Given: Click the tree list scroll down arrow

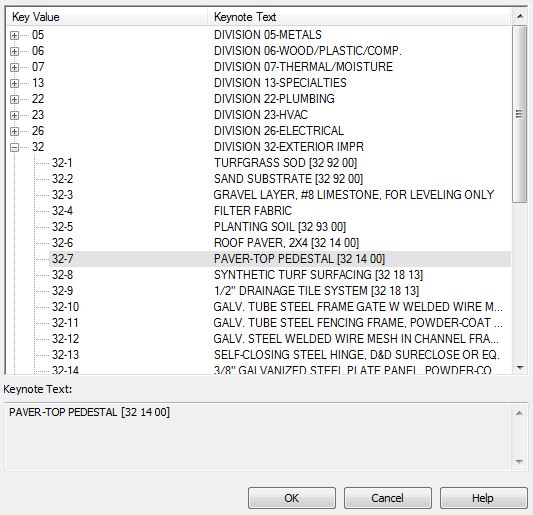Looking at the screenshot, I should (x=519, y=367).
